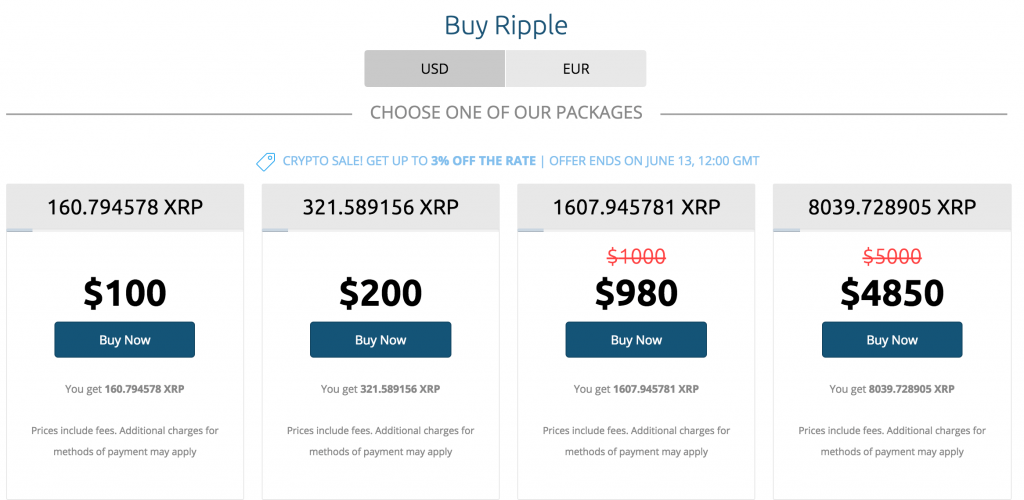This screenshot has height=500, width=1024.
Task: Buy the $200 package now
Action: pyautogui.click(x=381, y=339)
